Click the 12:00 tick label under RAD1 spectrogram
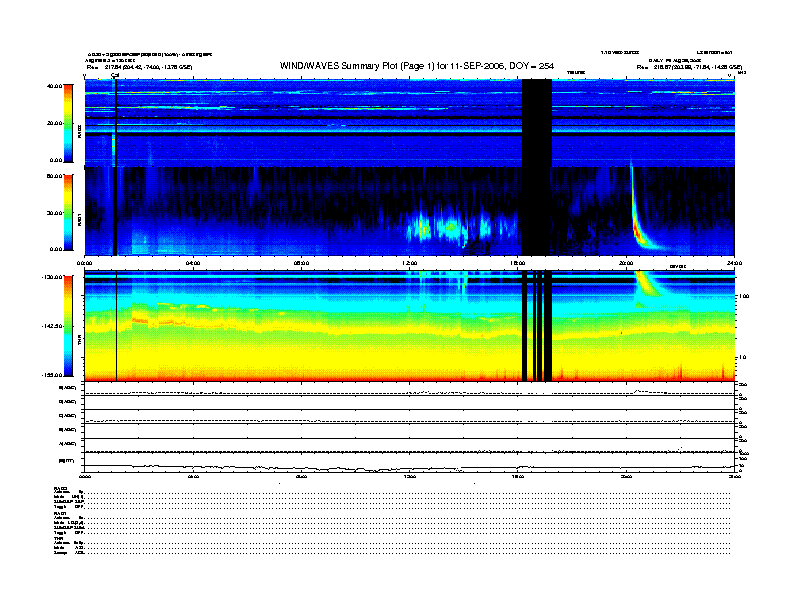792x612 pixels. pos(410,263)
